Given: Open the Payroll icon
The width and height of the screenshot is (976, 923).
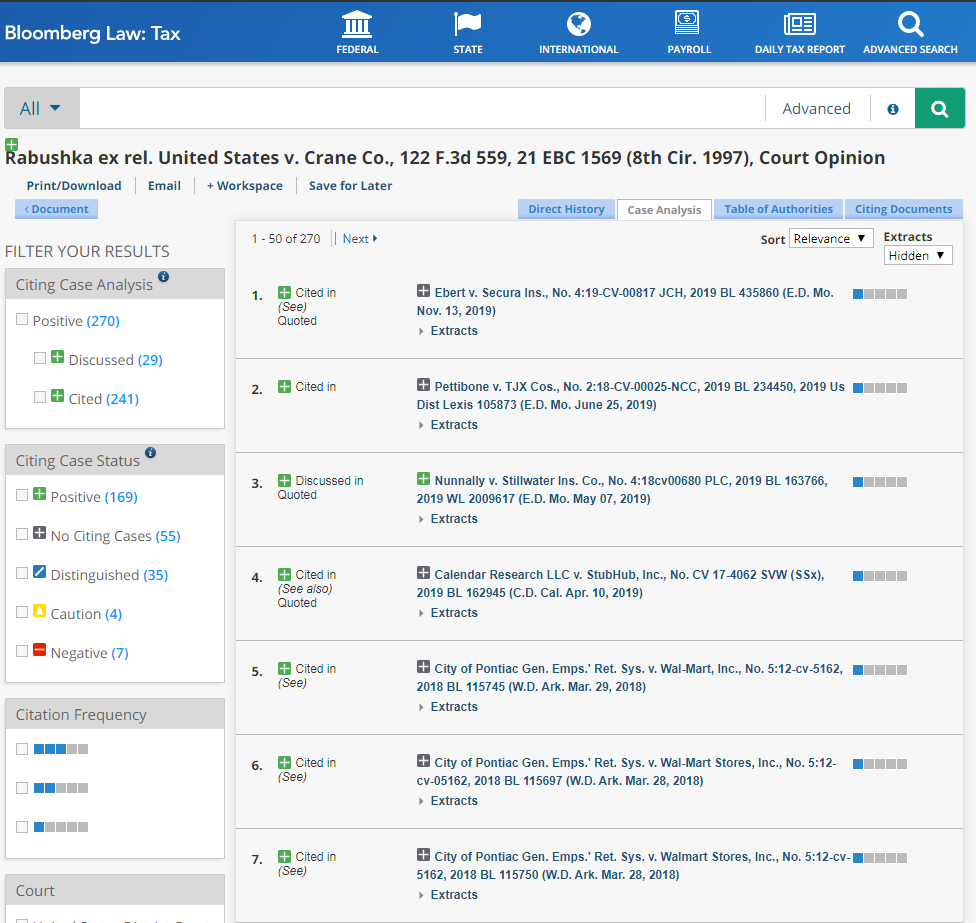Looking at the screenshot, I should pyautogui.click(x=688, y=24).
